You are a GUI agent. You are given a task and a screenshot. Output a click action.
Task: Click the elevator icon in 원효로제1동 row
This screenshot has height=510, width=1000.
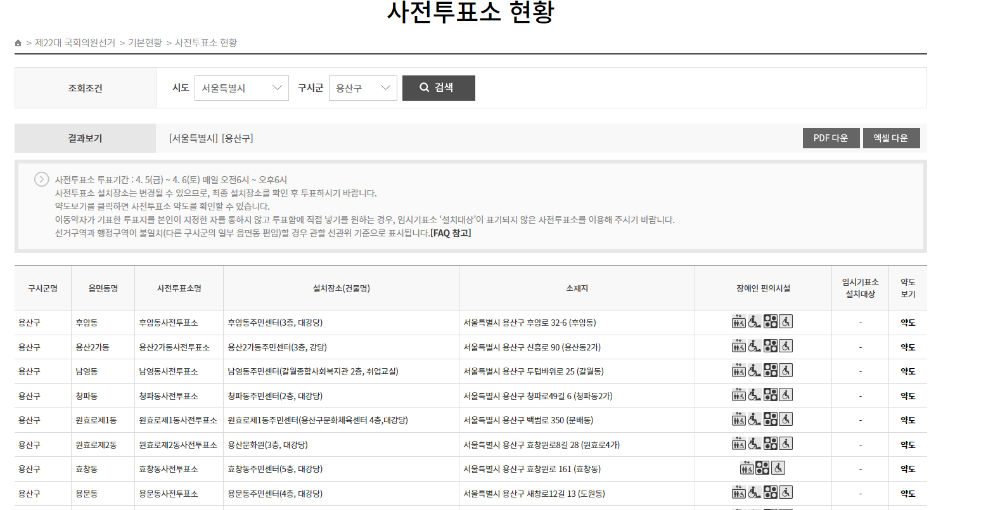(x=739, y=419)
